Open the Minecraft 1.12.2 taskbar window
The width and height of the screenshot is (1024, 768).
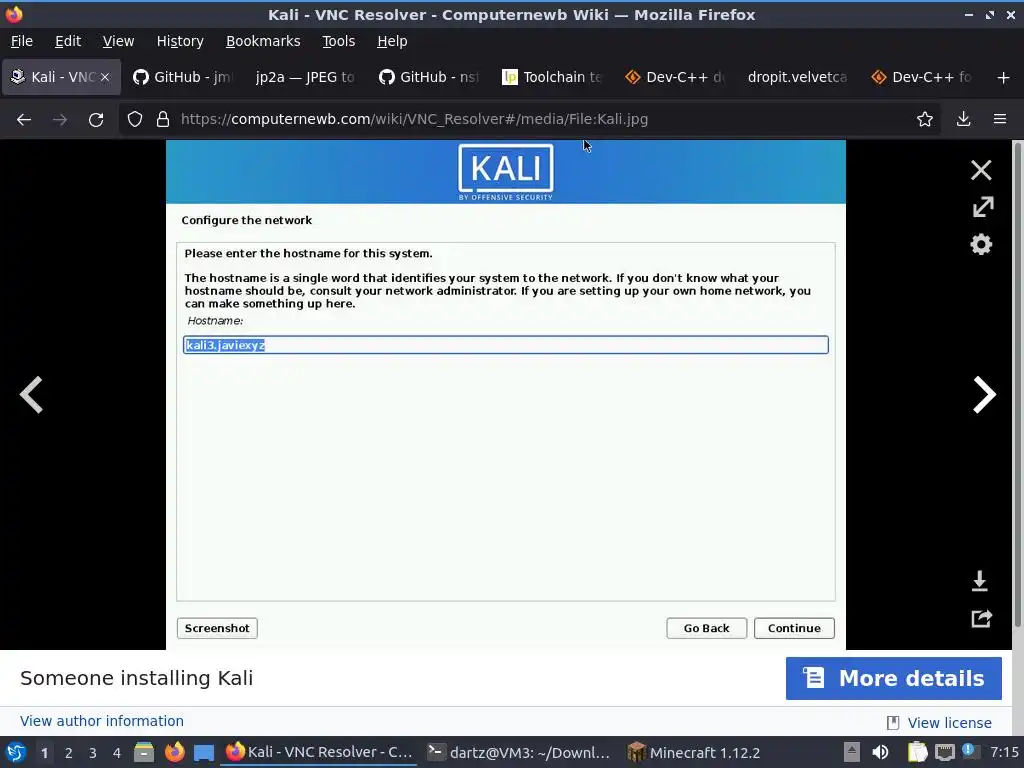coord(694,752)
